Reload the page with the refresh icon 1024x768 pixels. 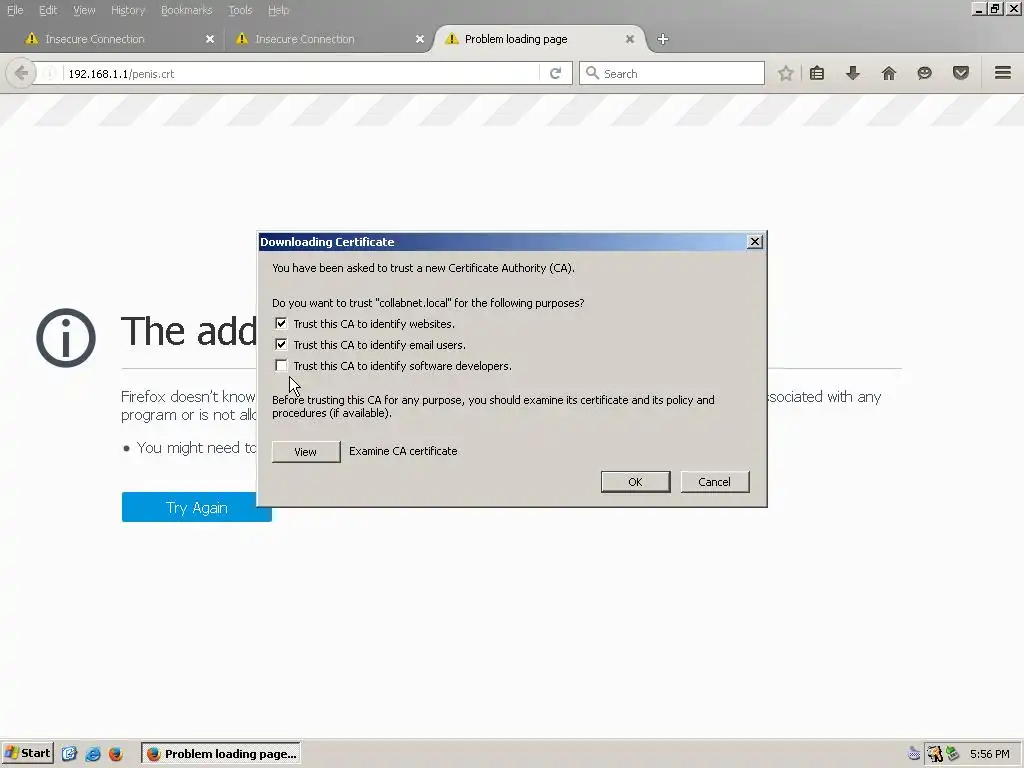point(555,73)
